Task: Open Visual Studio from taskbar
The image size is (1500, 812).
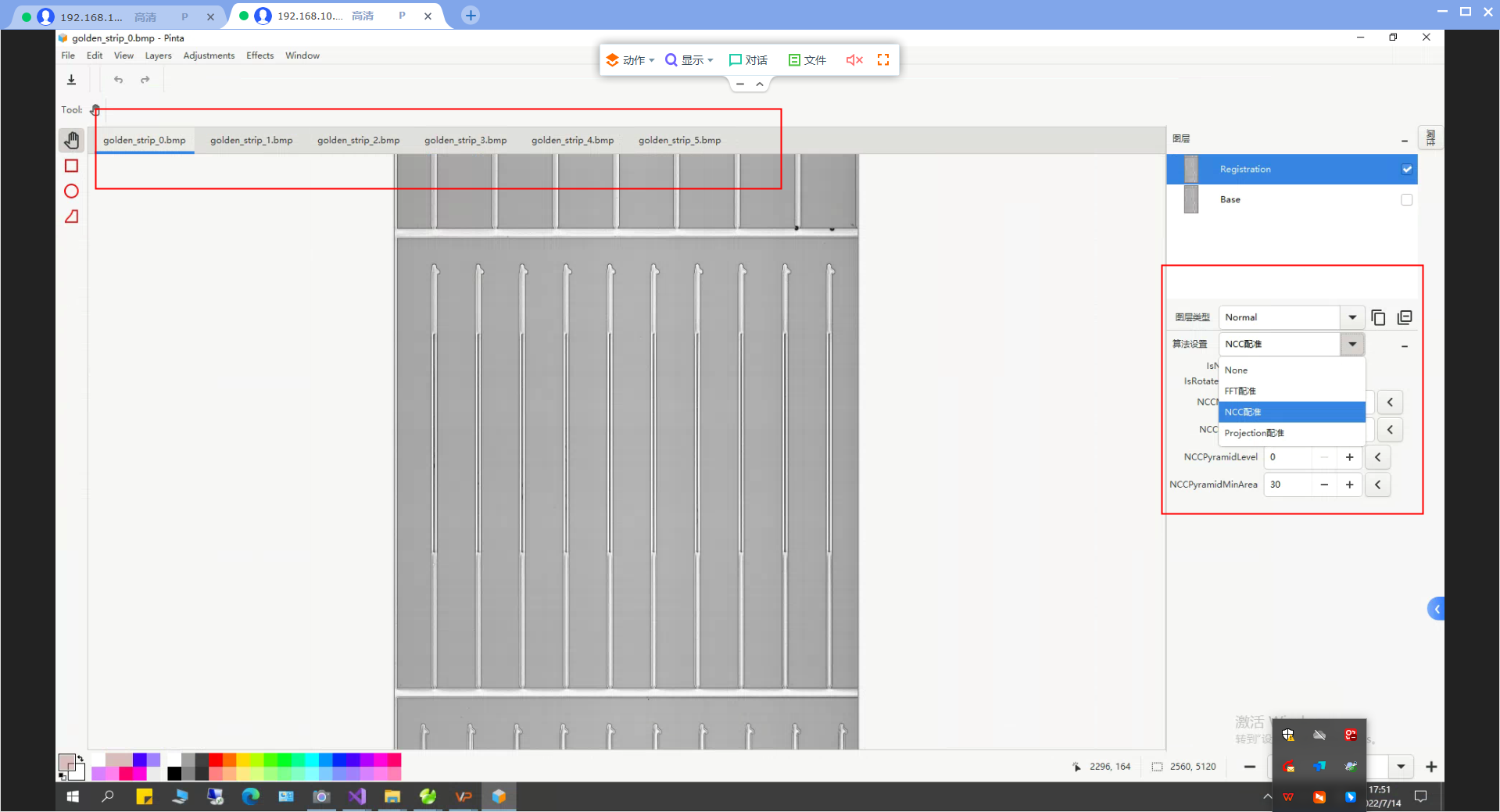Action: coord(357,796)
